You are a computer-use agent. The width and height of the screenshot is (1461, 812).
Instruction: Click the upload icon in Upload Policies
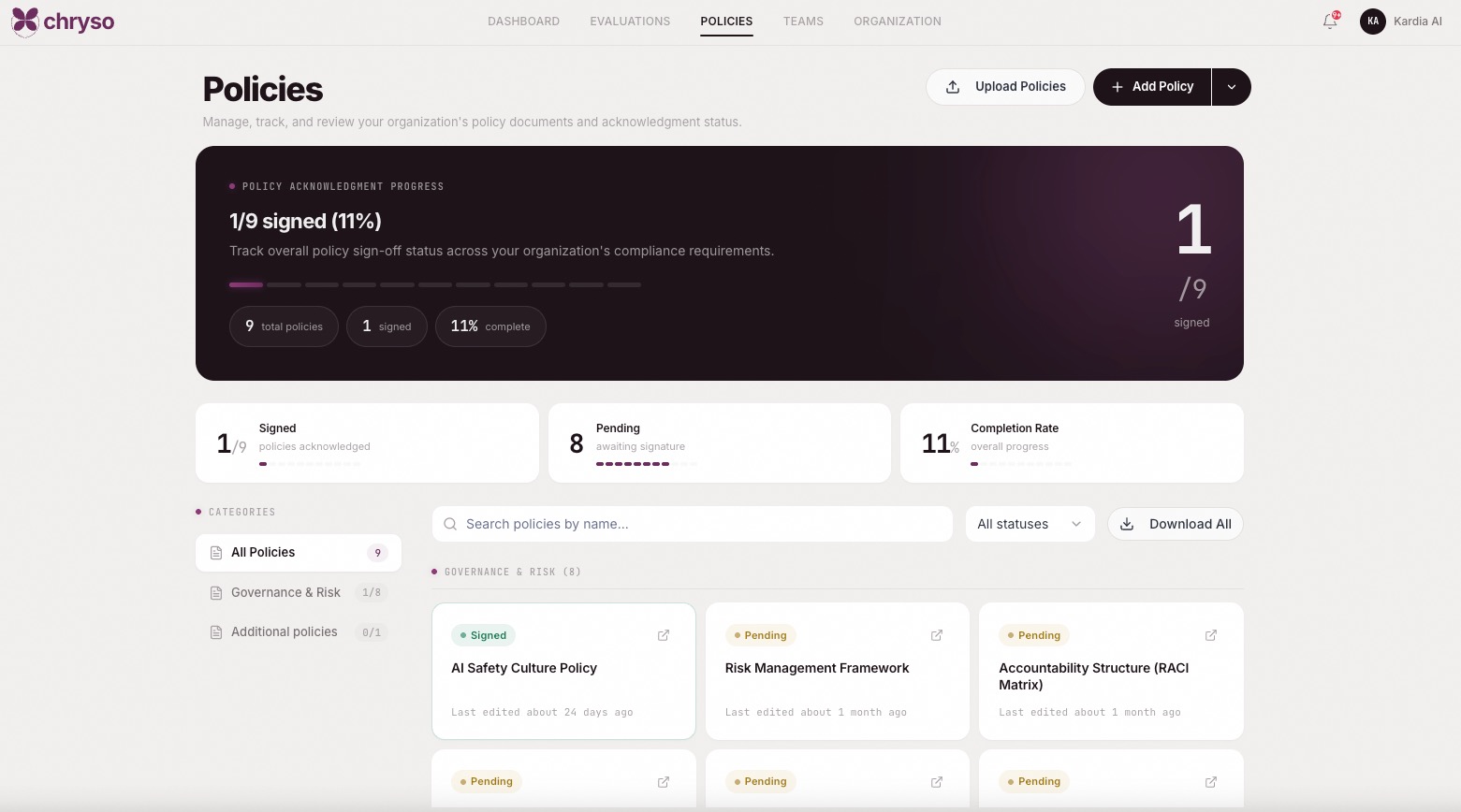(x=953, y=87)
